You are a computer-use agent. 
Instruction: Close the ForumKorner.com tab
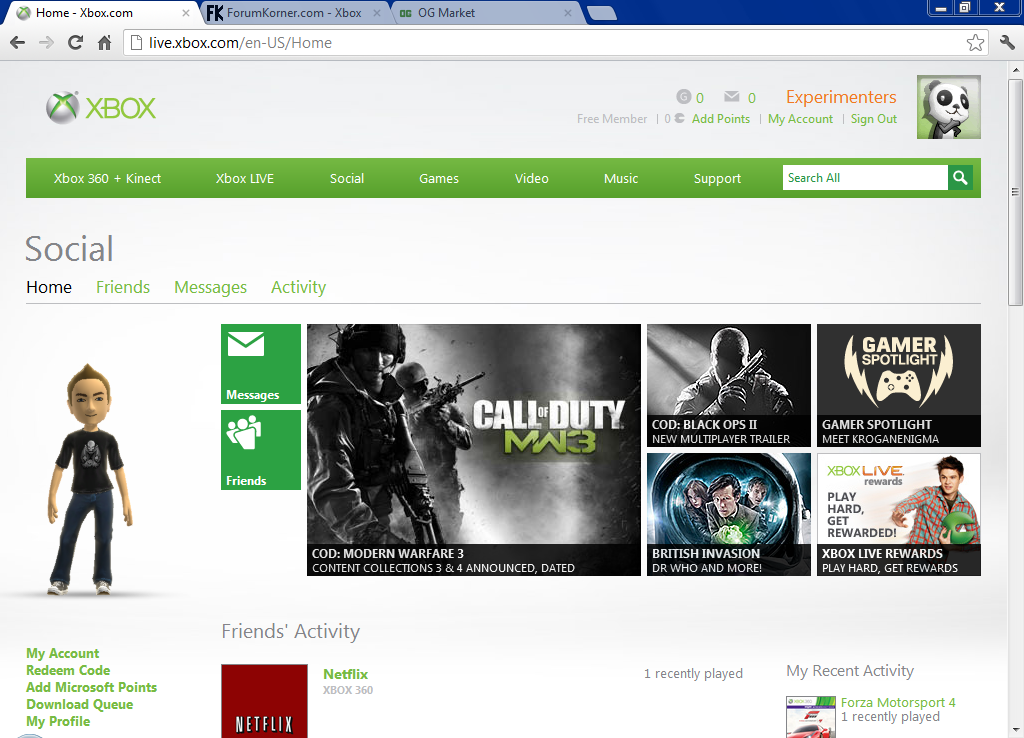tap(377, 13)
